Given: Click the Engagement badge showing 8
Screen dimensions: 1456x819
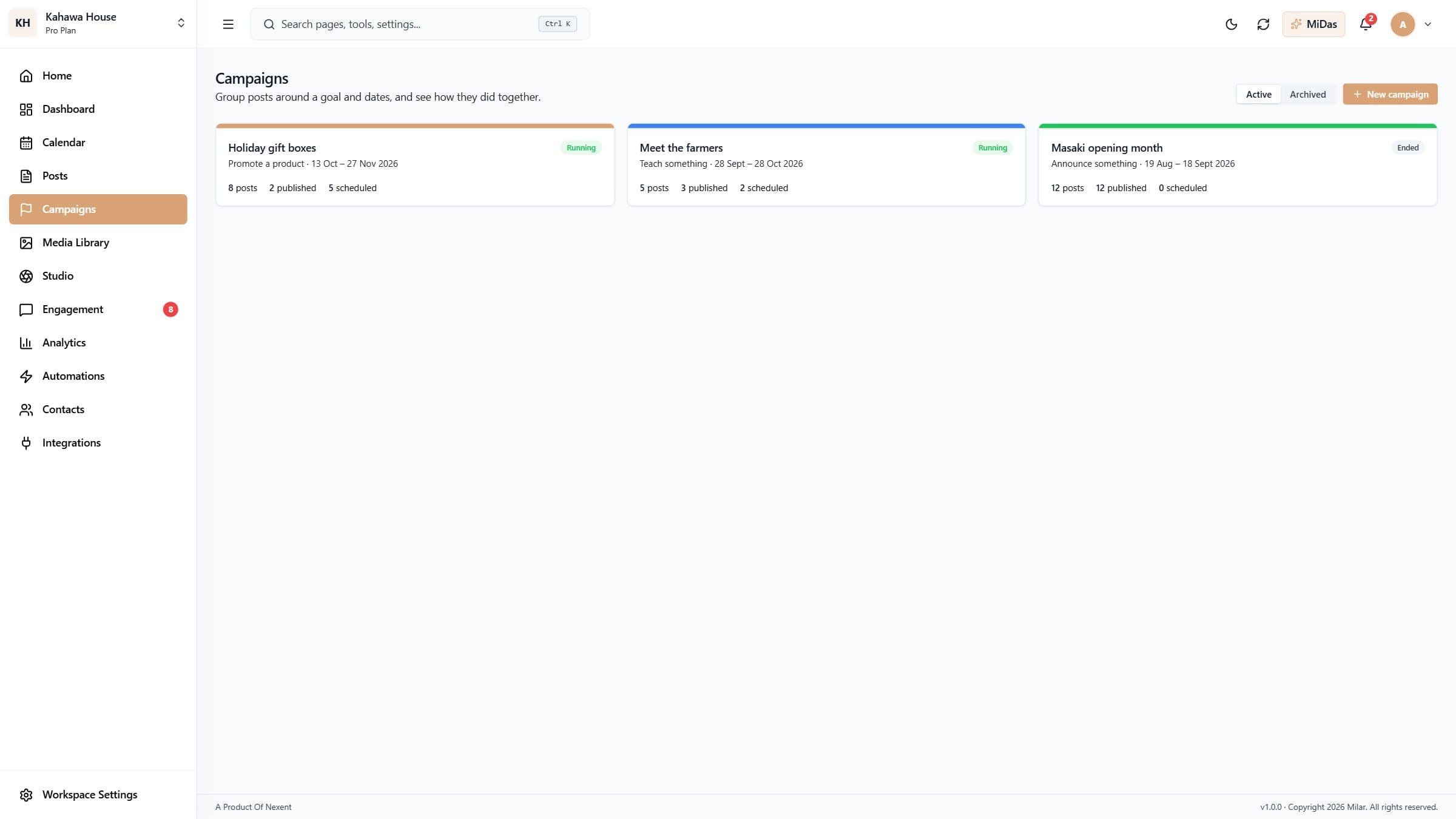Looking at the screenshot, I should (x=170, y=309).
